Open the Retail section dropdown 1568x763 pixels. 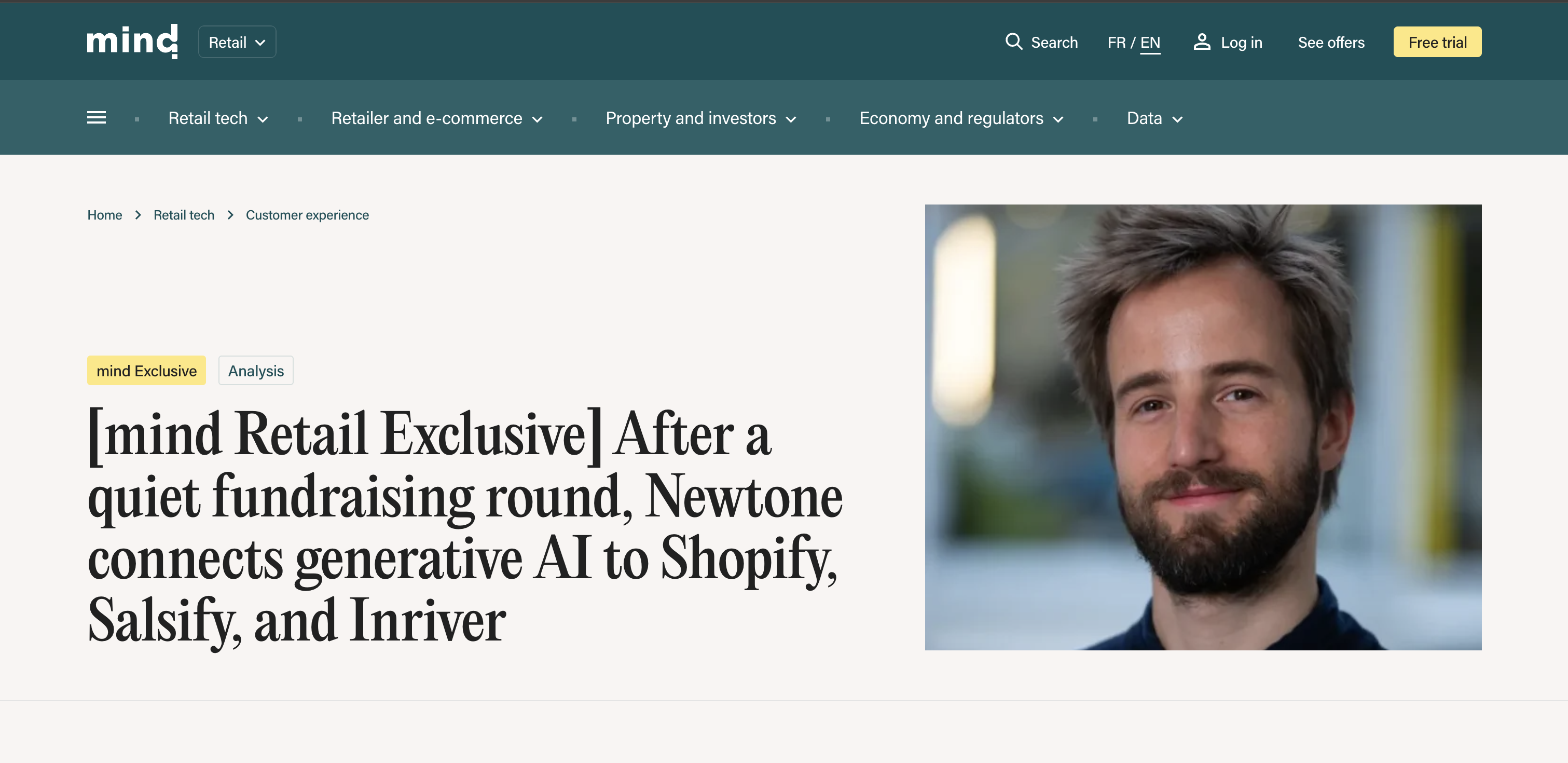[x=237, y=42]
